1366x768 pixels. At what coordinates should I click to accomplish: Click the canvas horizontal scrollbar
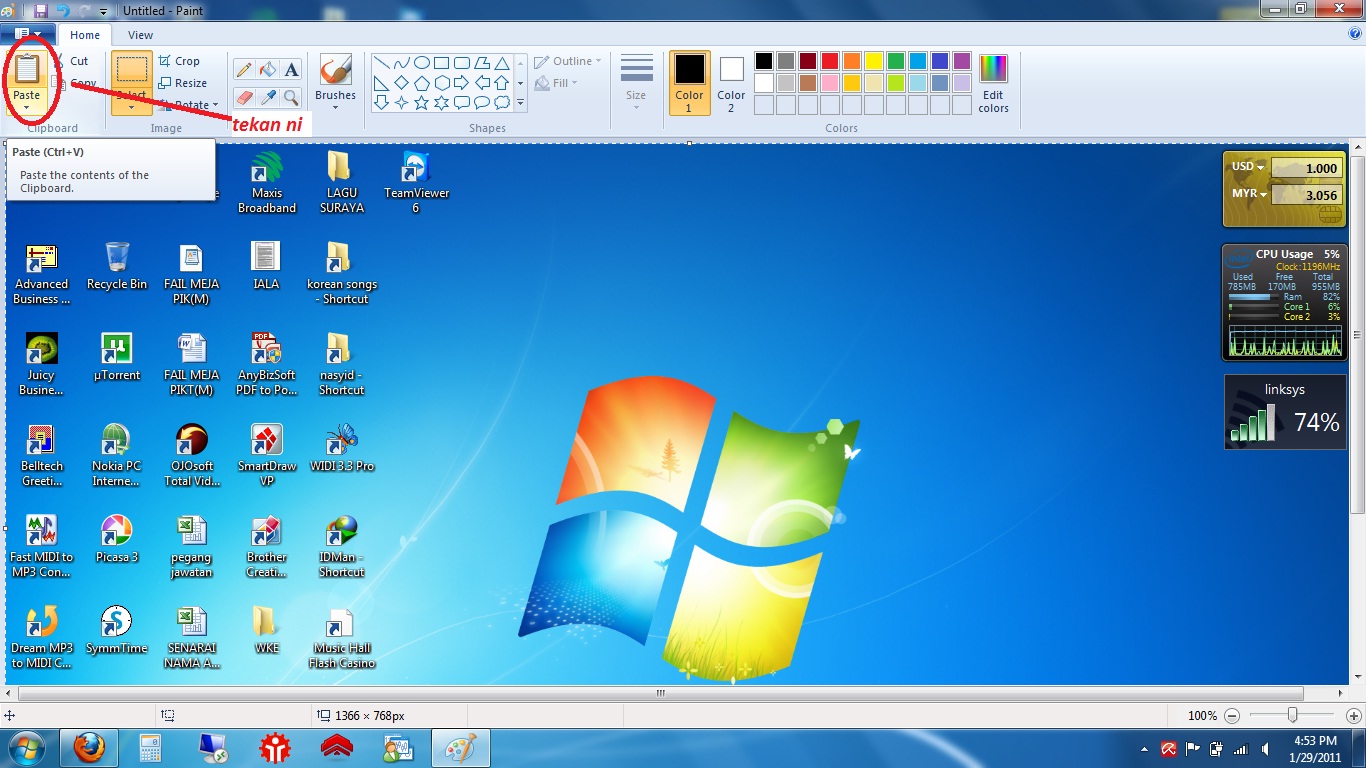pyautogui.click(x=660, y=693)
